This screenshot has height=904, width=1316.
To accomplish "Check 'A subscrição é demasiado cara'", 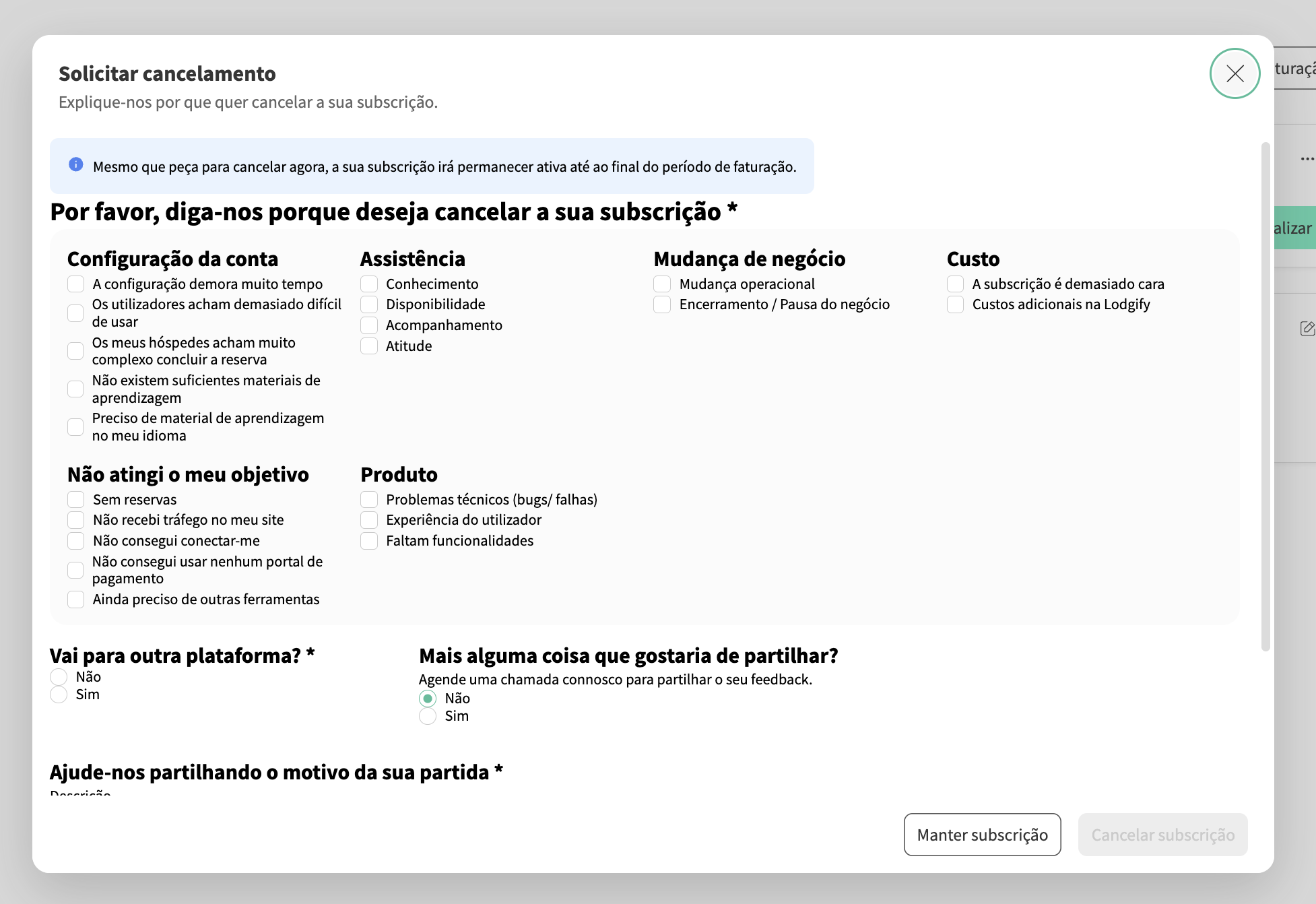I will 955,284.
